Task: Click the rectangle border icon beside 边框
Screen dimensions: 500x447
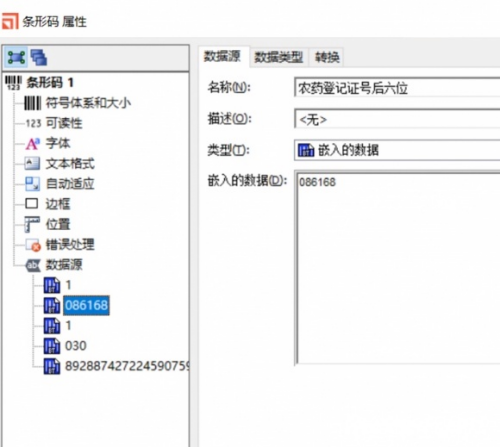Action: (x=32, y=204)
